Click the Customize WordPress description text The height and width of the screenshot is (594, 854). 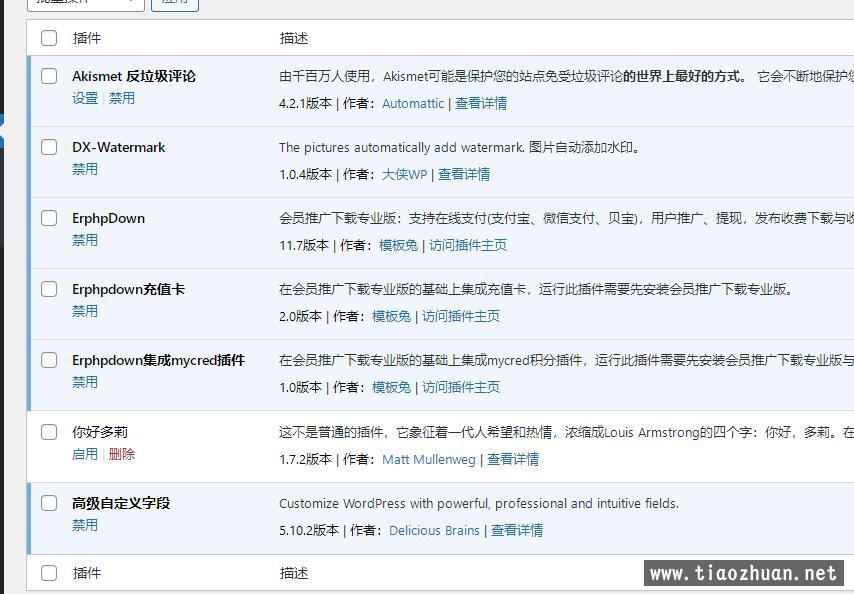click(479, 504)
